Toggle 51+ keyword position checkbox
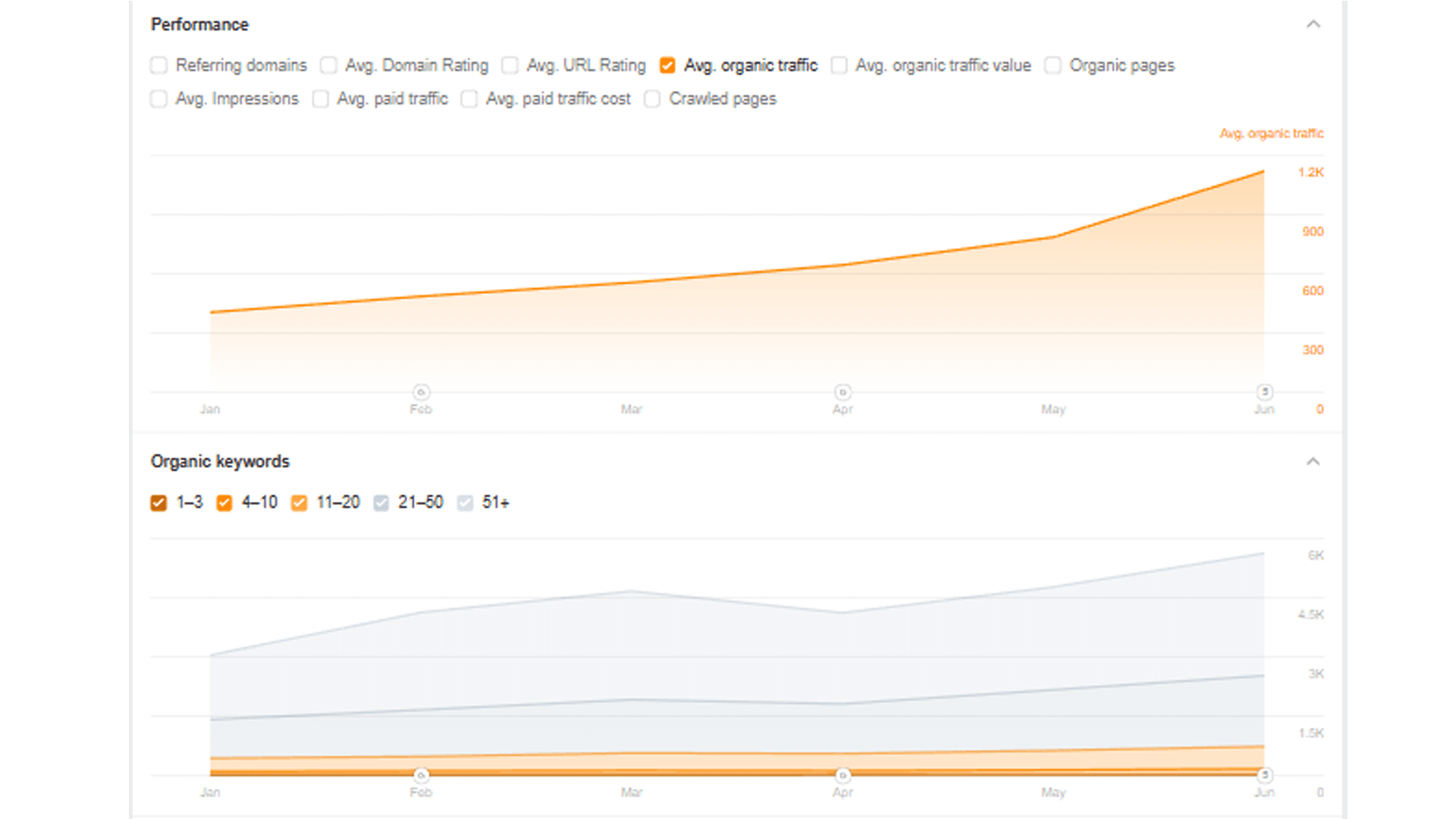 (x=465, y=503)
